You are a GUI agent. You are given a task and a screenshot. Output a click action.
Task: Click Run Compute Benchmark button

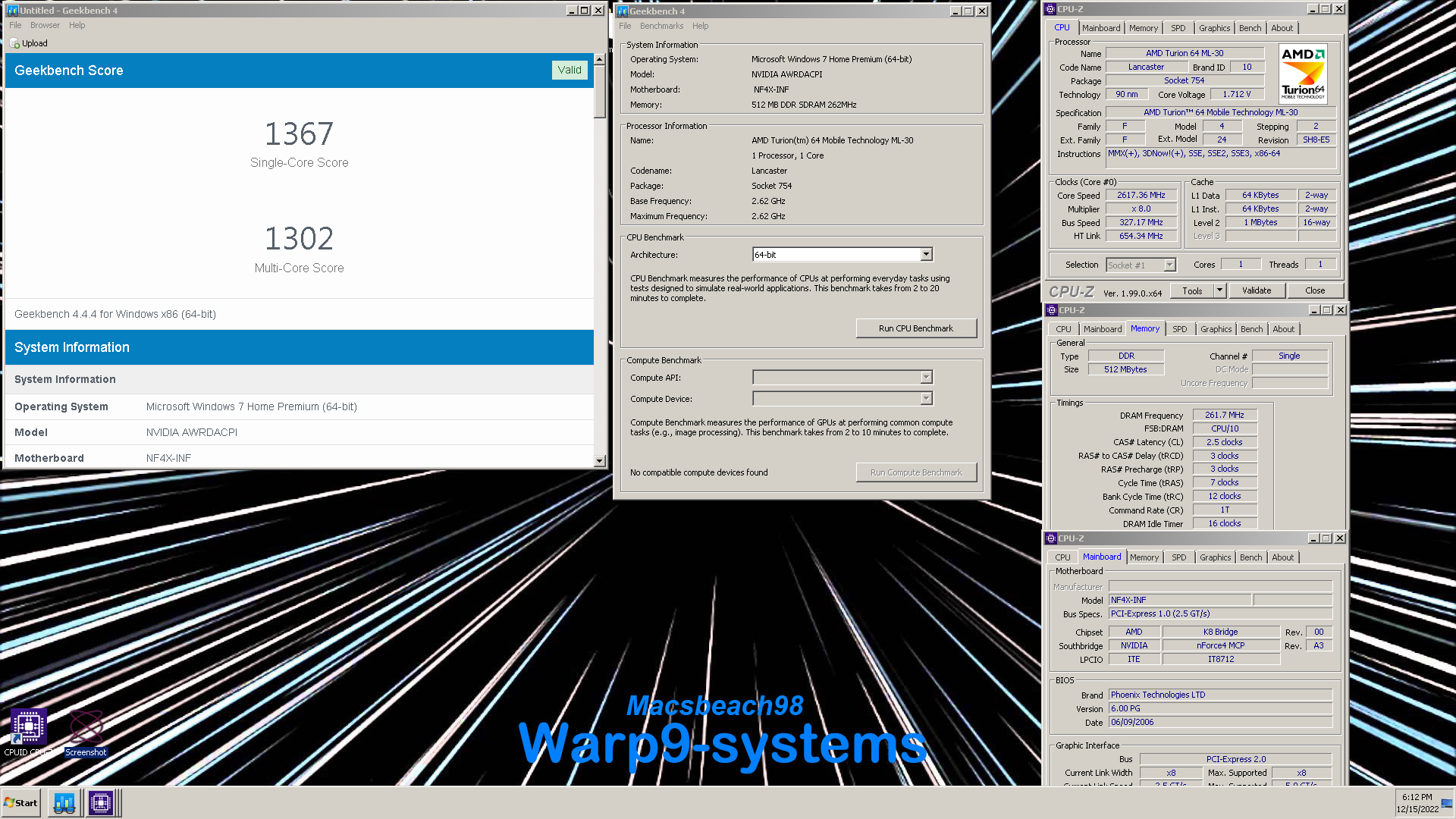click(x=916, y=472)
